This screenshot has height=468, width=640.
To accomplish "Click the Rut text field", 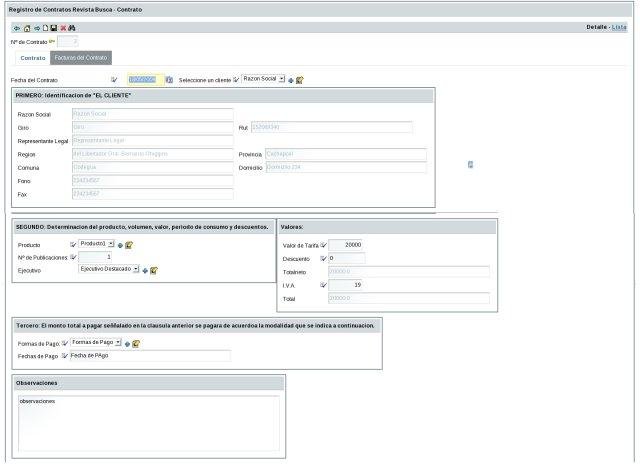I will pos(331,127).
